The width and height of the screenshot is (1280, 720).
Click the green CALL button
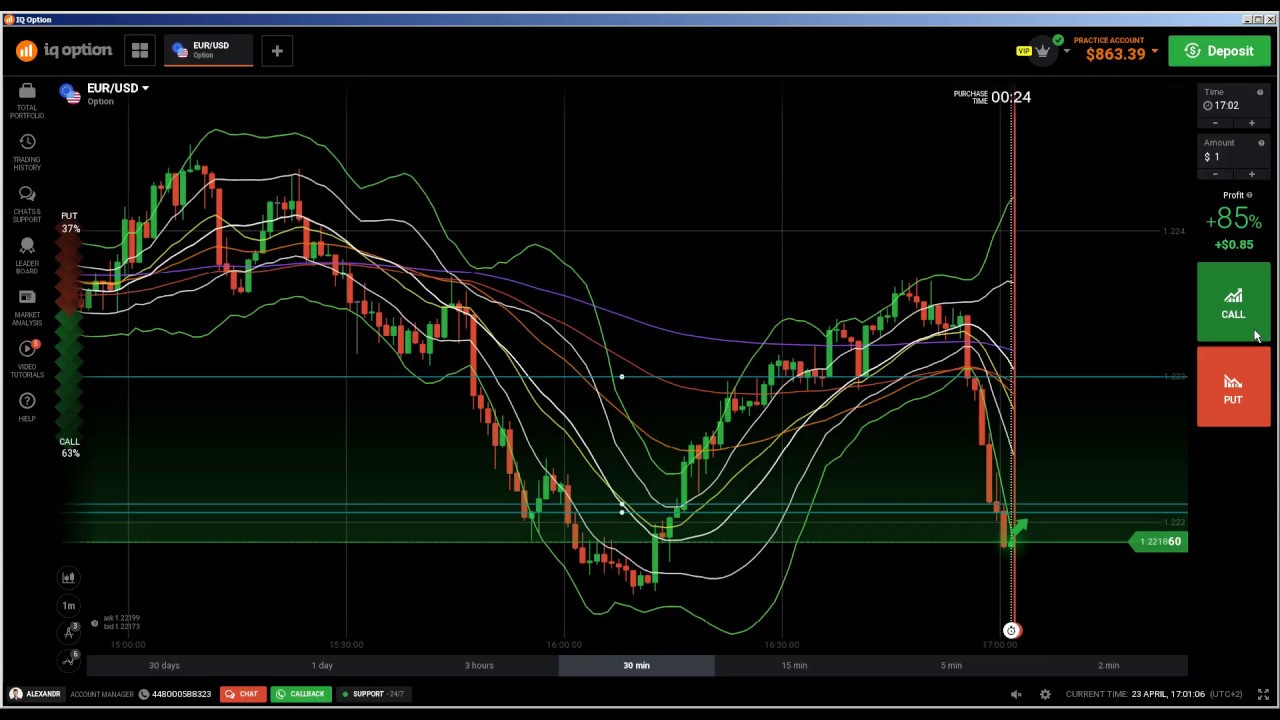point(1233,302)
